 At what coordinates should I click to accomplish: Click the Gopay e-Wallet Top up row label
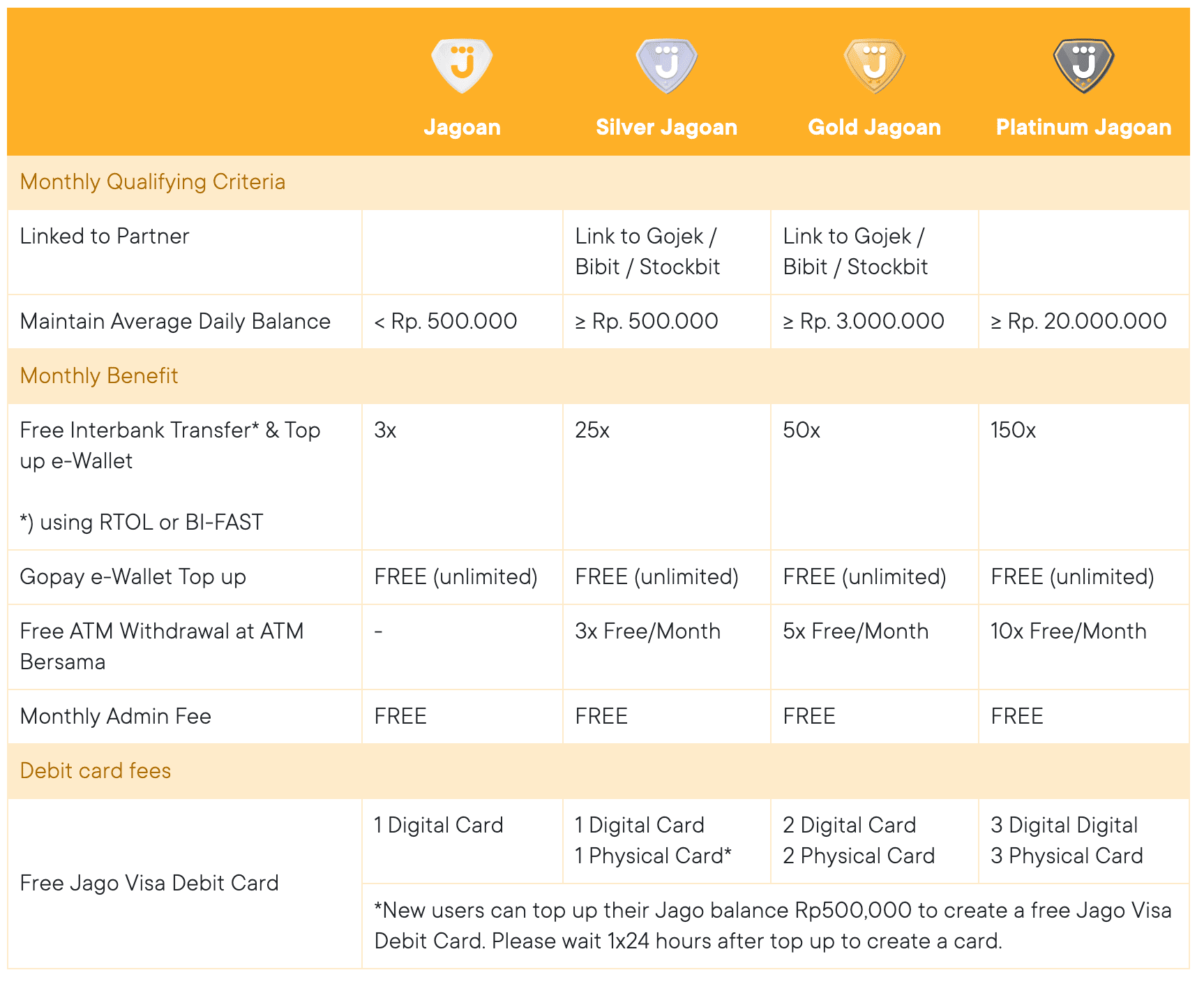[133, 577]
